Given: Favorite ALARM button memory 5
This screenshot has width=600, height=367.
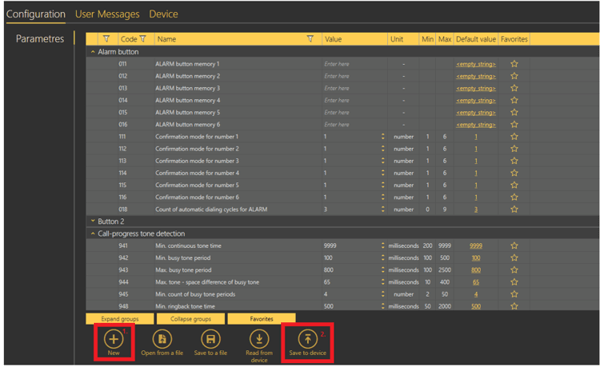Looking at the screenshot, I should 514,112.
